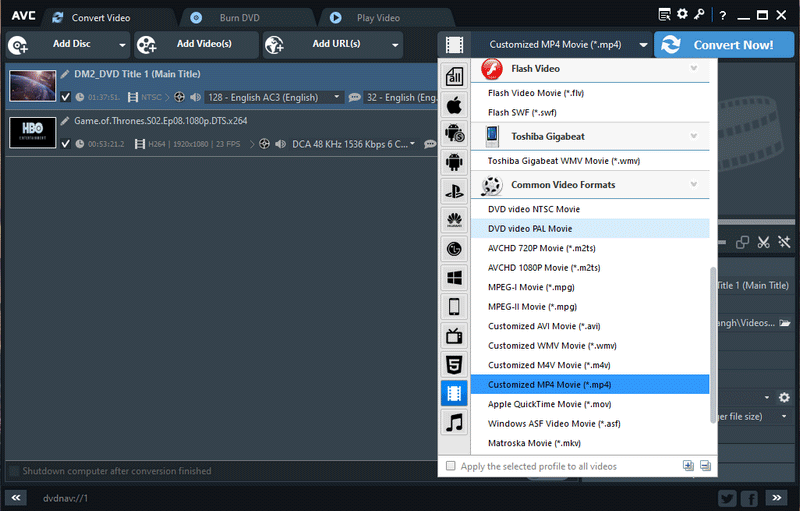800x511 pixels.
Task: Choose AVCHD 1080P Movie (*.m2ts)
Action: (590, 268)
